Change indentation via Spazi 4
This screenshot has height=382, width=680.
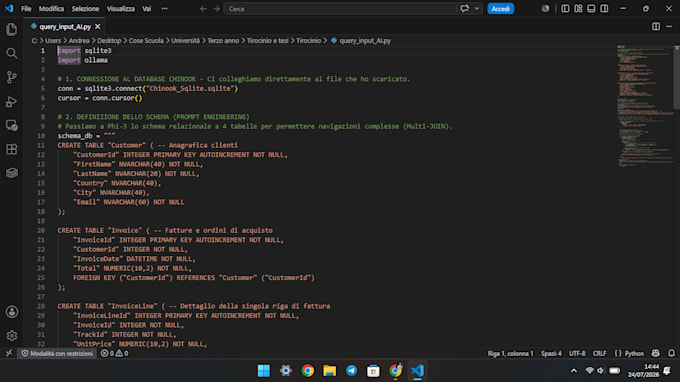click(551, 353)
